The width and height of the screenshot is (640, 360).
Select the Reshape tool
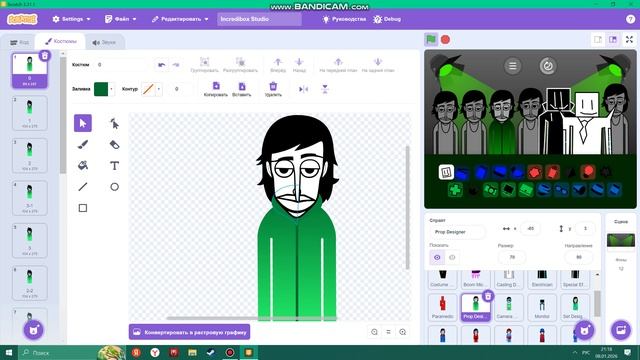pos(114,123)
